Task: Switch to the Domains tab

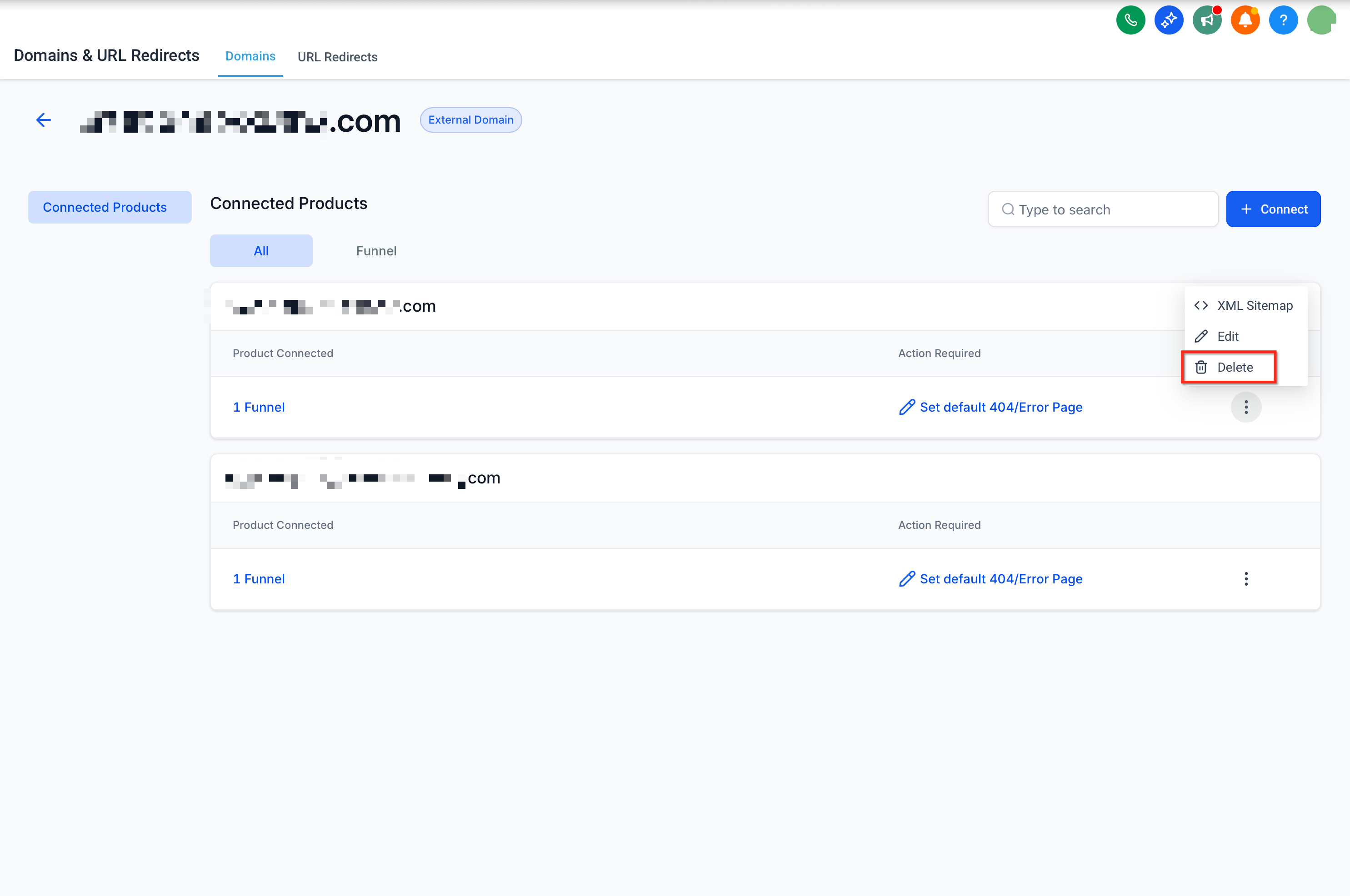Action: [x=250, y=56]
